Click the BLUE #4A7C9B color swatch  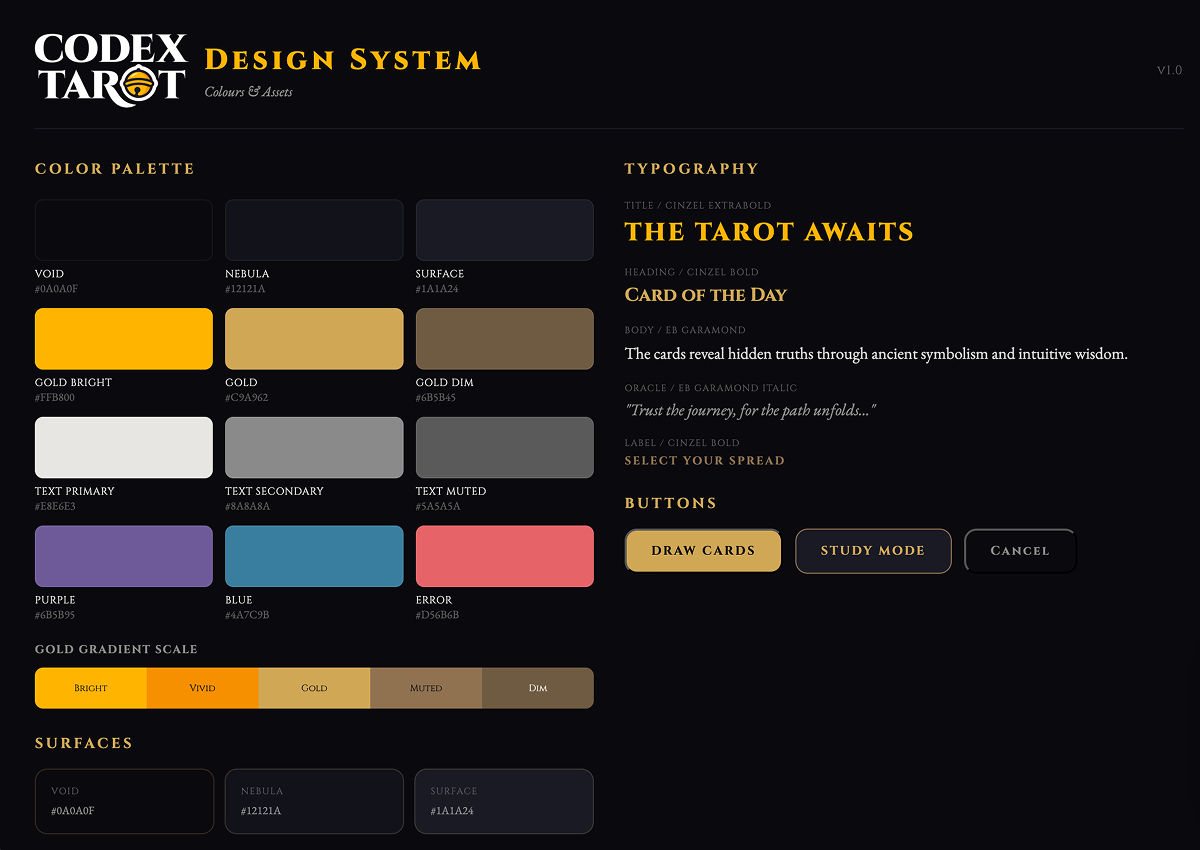coord(314,556)
